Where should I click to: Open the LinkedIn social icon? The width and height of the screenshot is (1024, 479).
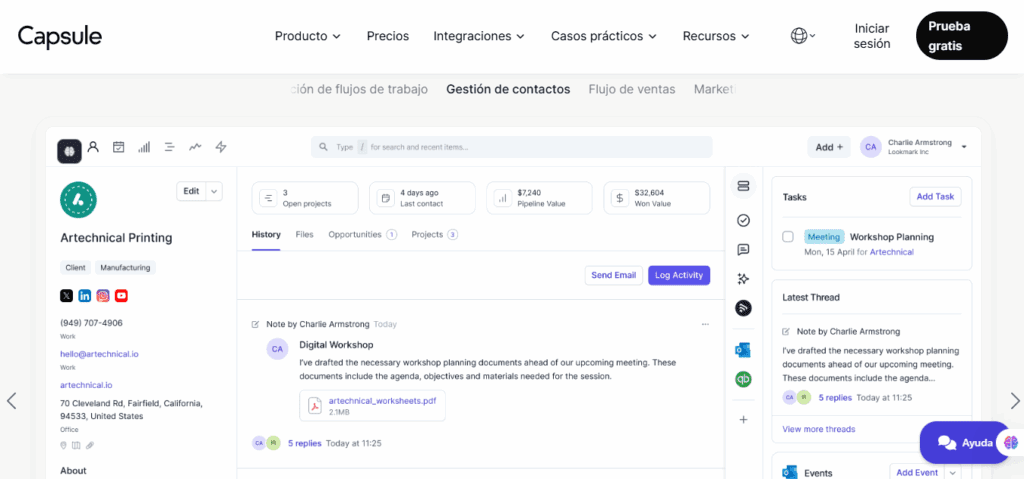point(84,296)
